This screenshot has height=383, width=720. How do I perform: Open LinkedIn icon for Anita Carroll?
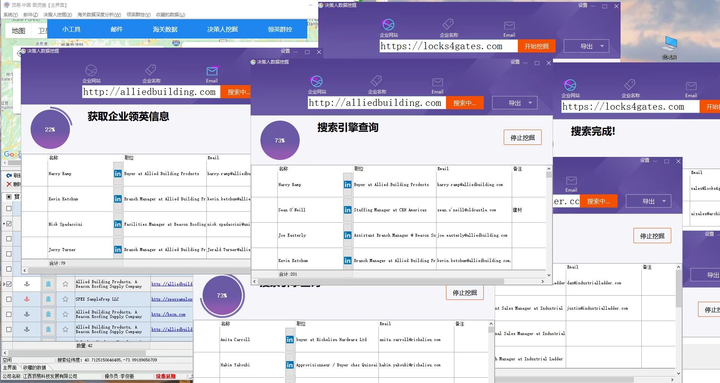[x=290, y=339]
